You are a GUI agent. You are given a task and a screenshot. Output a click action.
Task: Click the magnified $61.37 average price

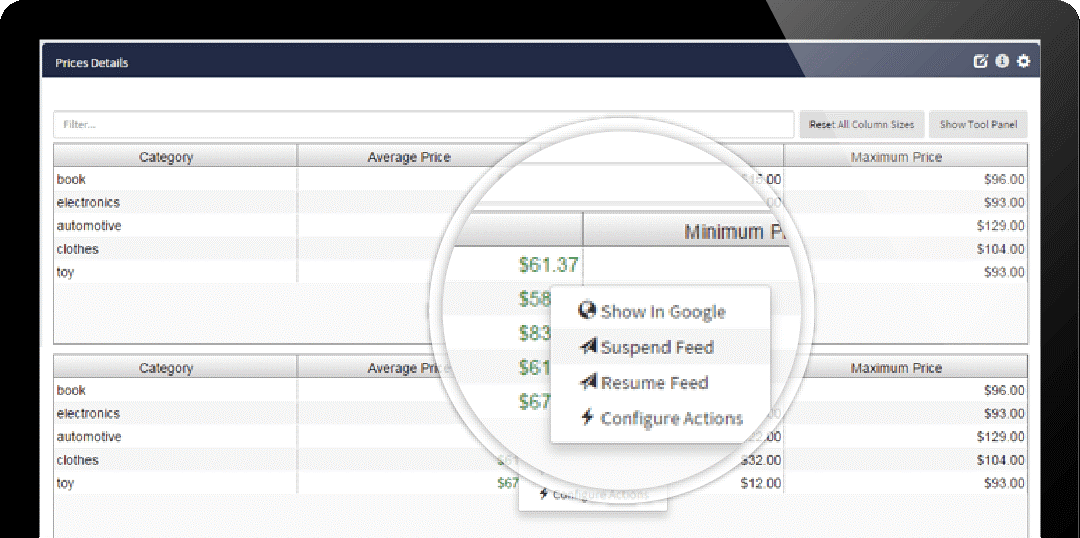tap(548, 265)
